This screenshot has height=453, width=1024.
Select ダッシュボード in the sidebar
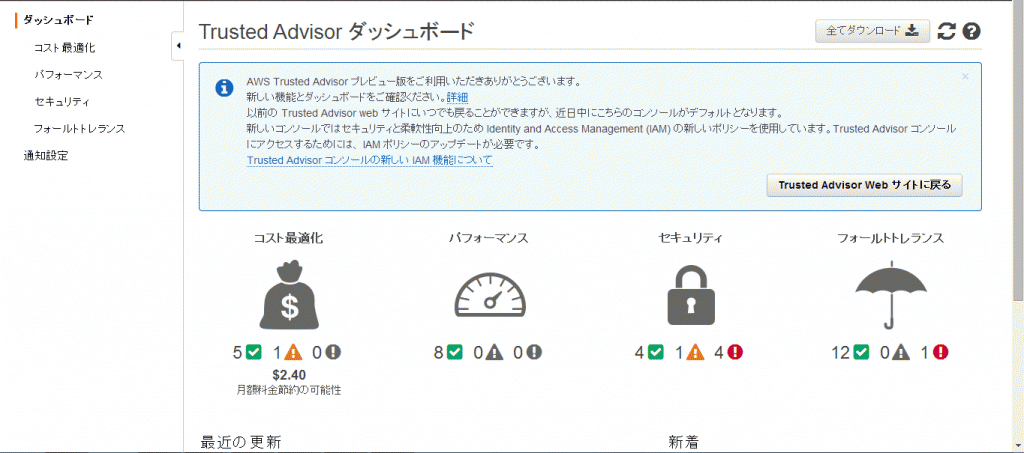[x=58, y=20]
